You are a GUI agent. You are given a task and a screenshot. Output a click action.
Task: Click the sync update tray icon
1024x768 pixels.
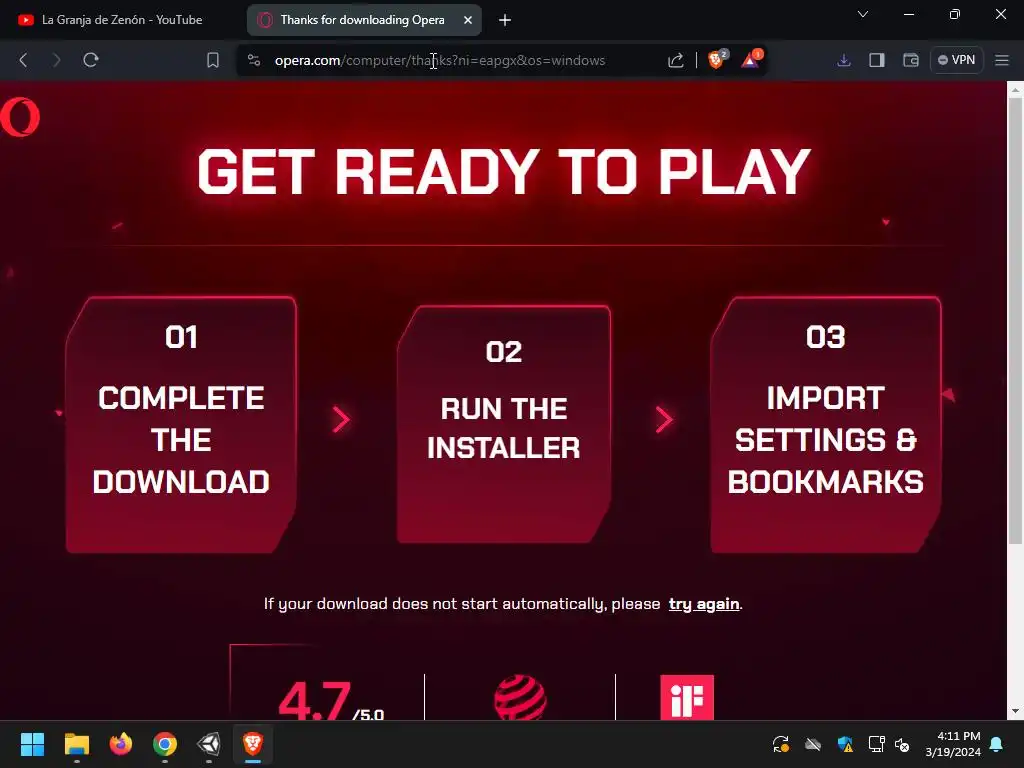[780, 744]
